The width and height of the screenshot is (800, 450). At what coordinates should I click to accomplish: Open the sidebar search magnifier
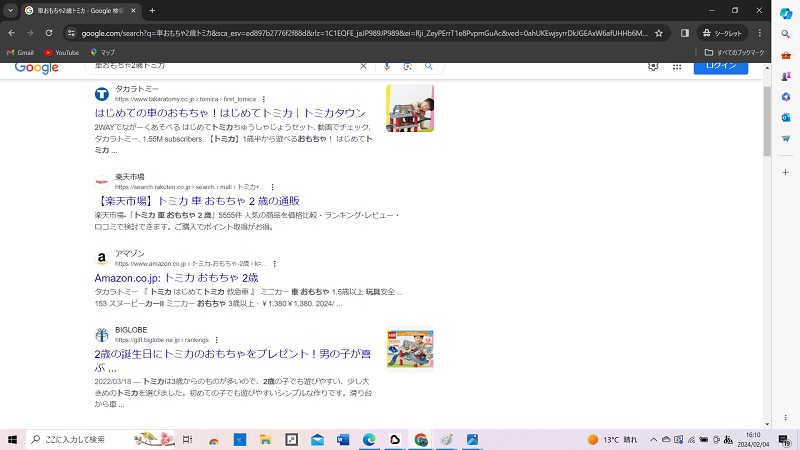pos(786,34)
